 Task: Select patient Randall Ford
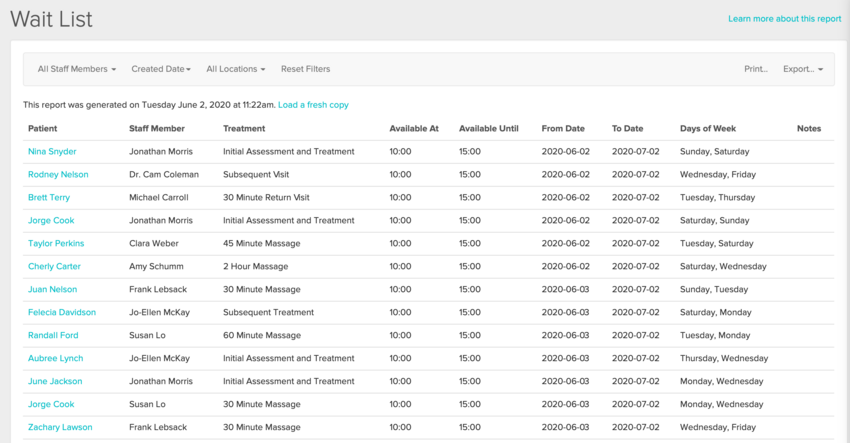pyautogui.click(x=53, y=336)
